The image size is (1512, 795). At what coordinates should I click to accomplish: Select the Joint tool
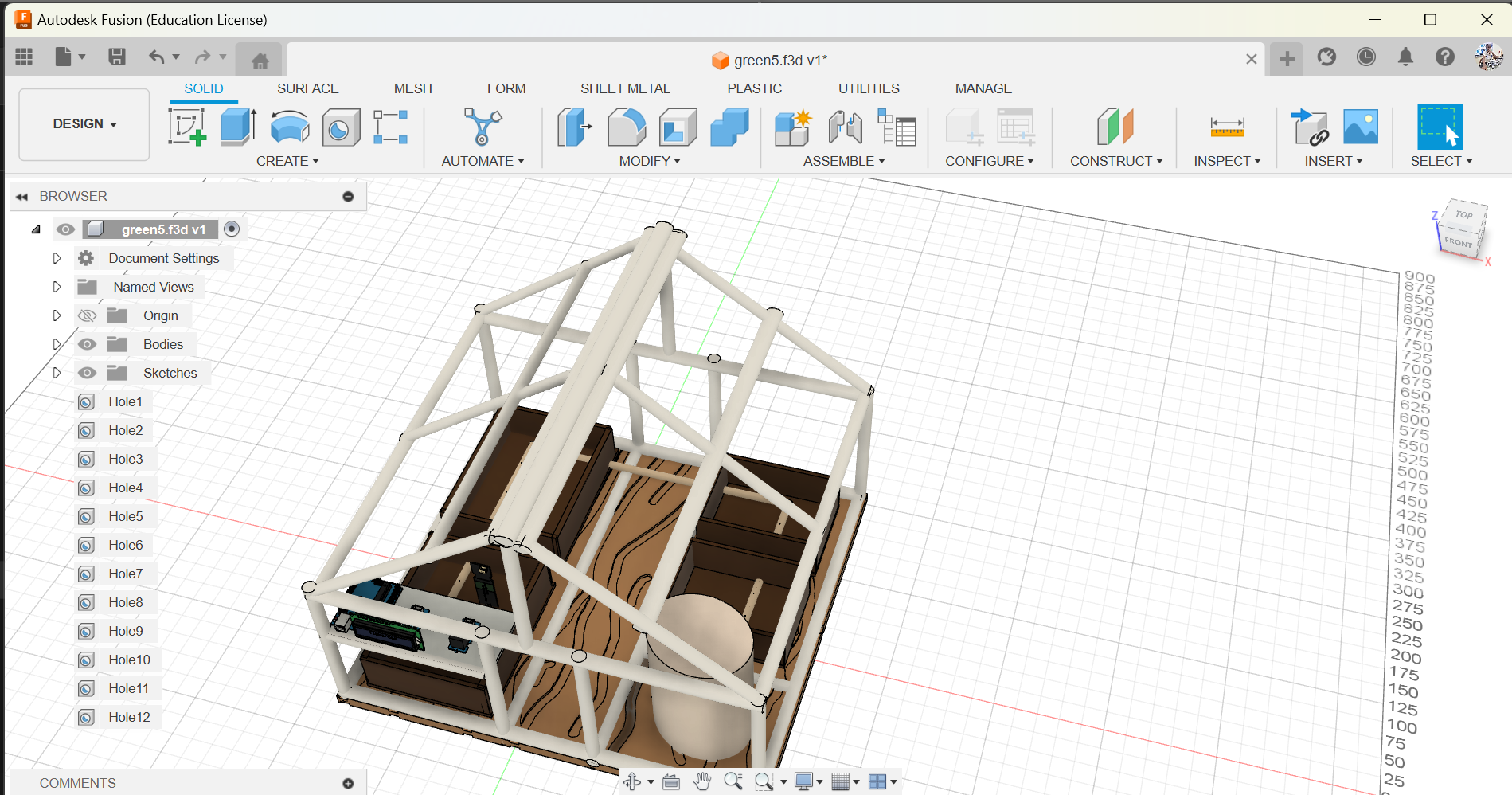point(845,127)
